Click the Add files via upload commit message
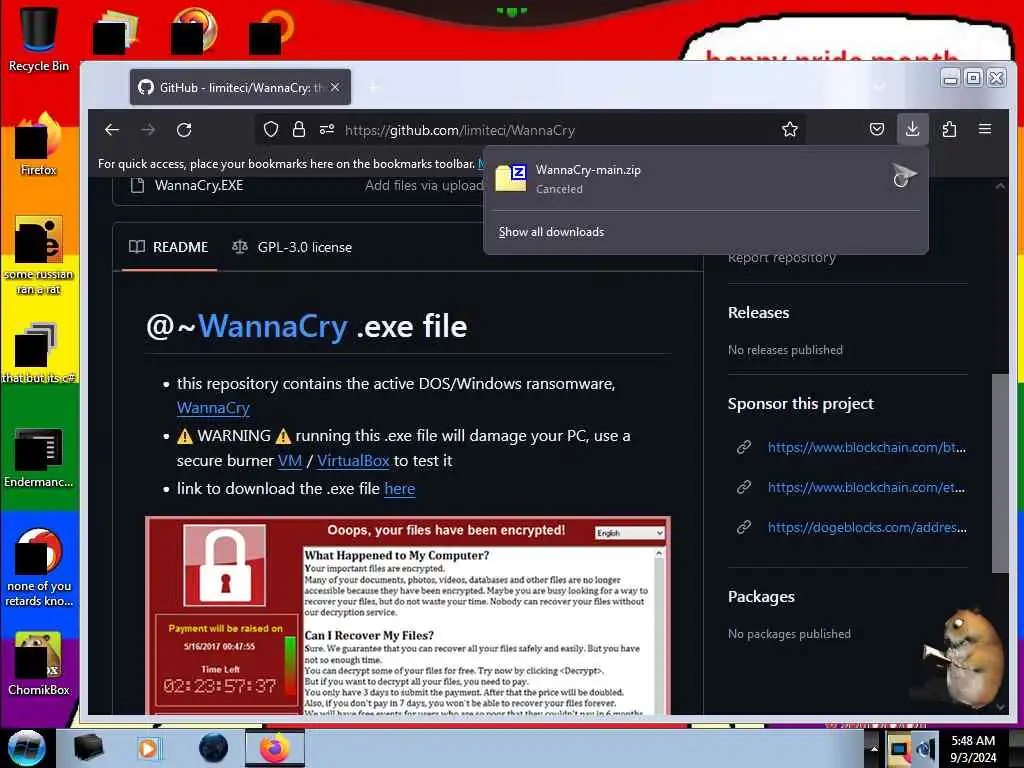This screenshot has height=768, width=1024. click(x=424, y=185)
